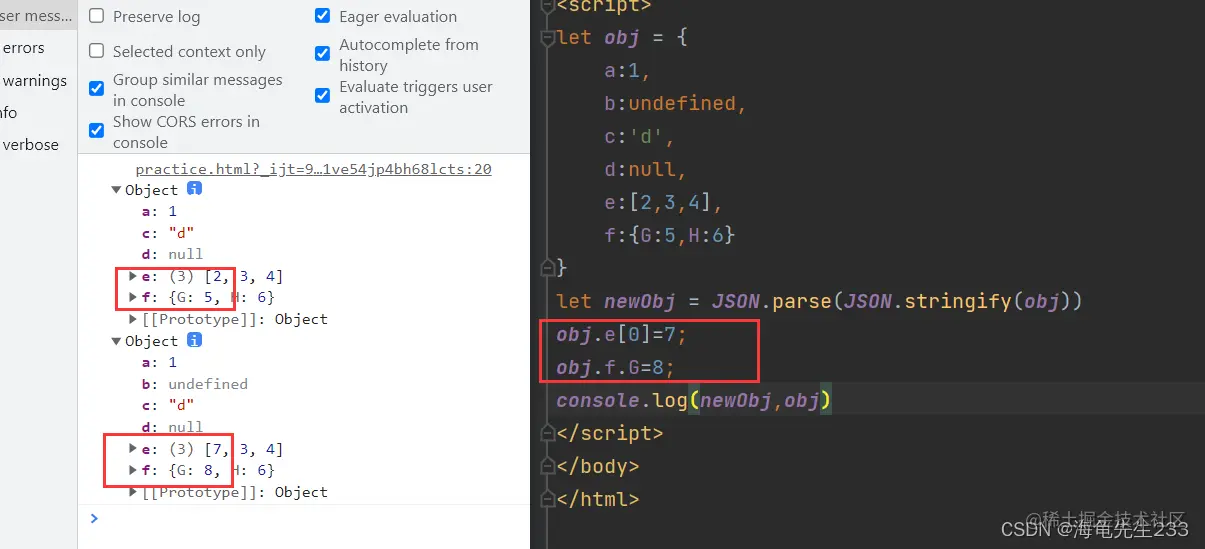Click fold marker beside </body> line
Viewport: 1205px width, 549px height.
tap(547, 466)
